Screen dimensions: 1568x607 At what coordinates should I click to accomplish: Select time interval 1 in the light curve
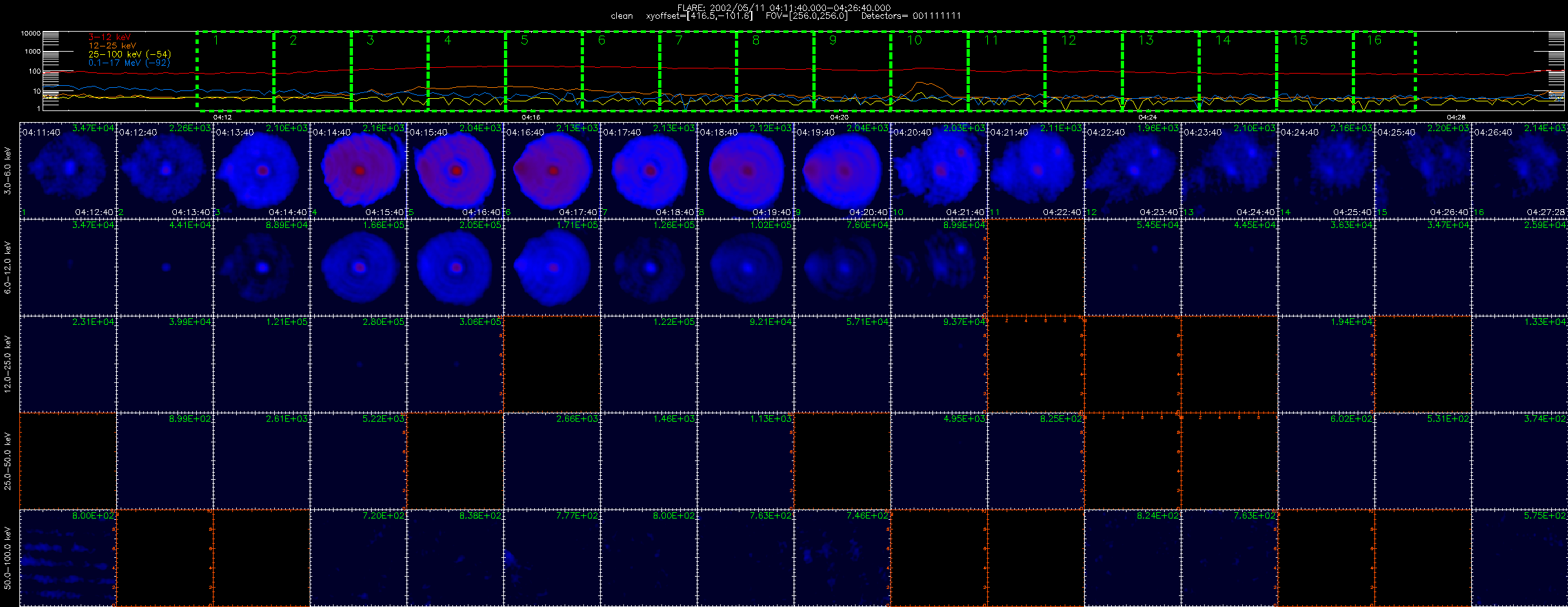tap(236, 71)
